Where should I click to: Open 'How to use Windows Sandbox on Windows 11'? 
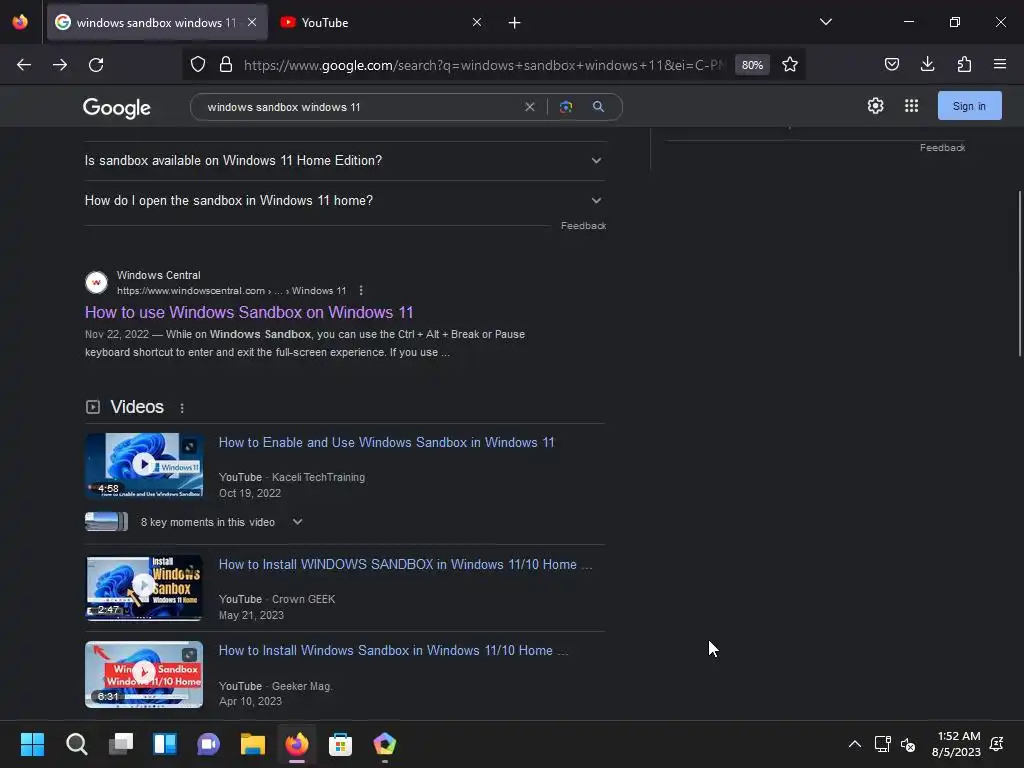coord(249,312)
